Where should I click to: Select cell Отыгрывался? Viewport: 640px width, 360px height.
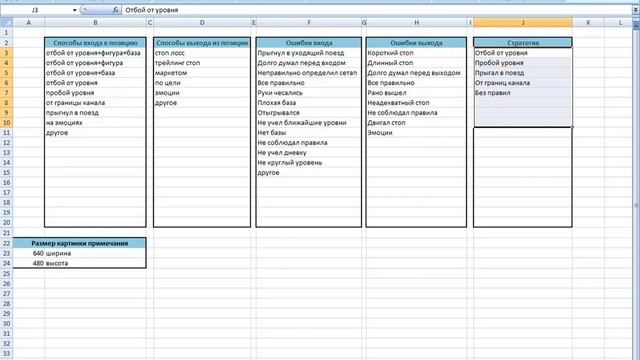coord(309,113)
